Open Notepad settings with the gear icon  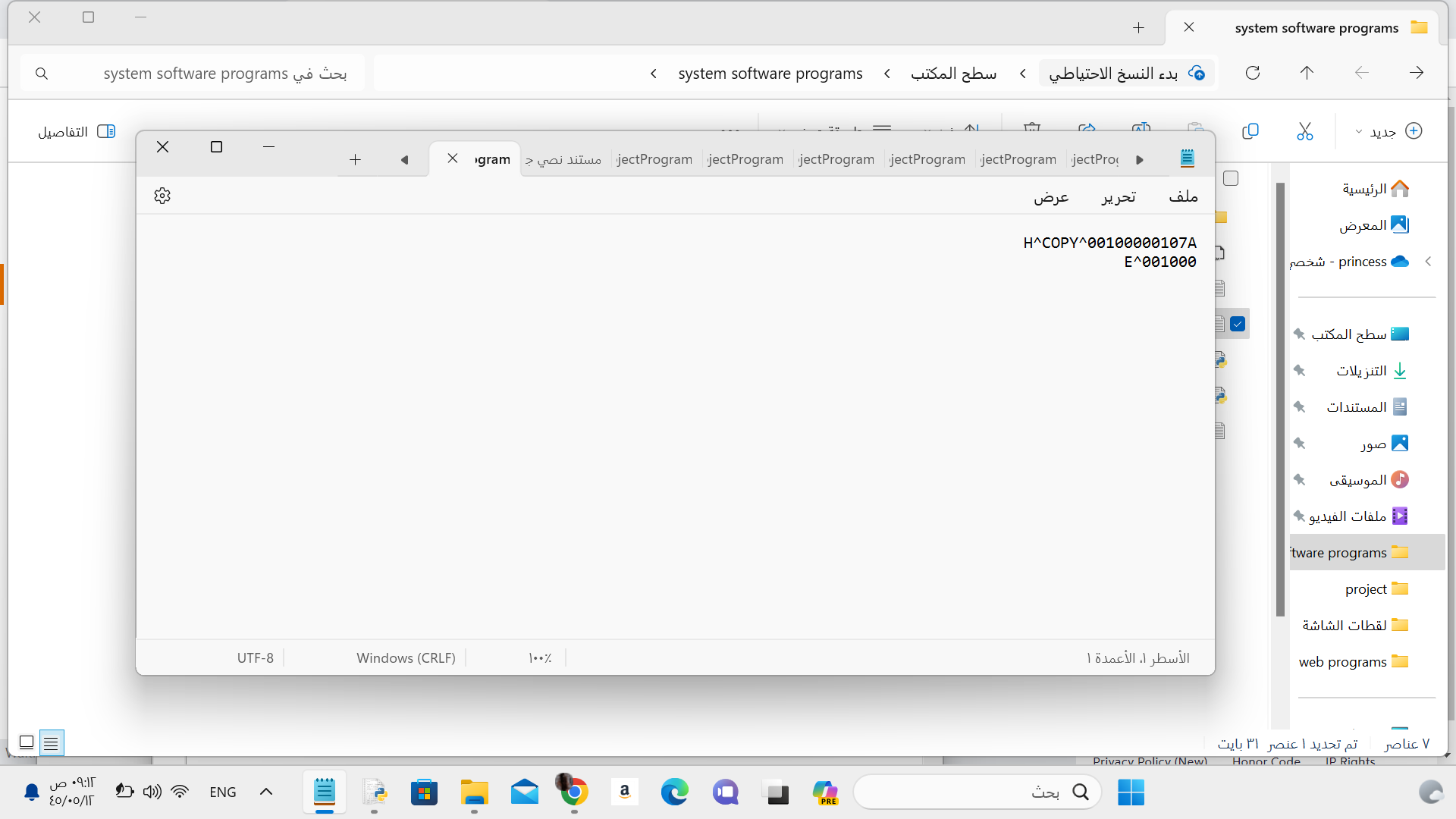(162, 195)
